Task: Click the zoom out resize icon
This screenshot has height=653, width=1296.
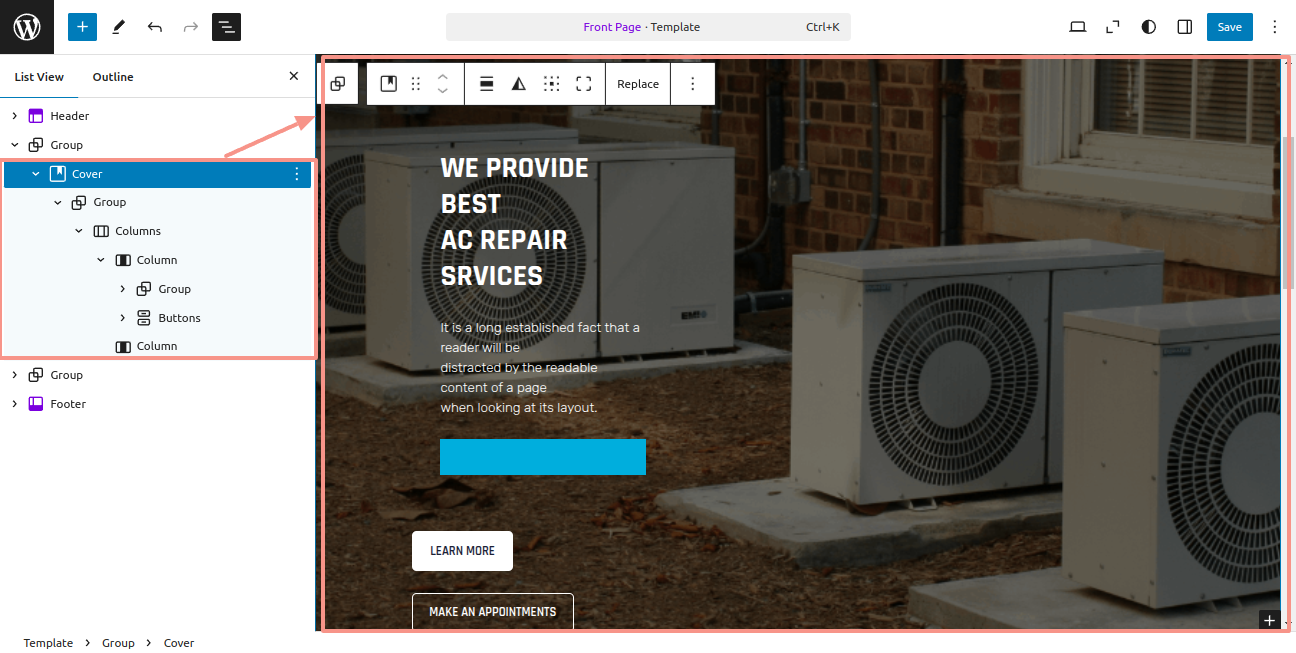Action: point(1113,27)
